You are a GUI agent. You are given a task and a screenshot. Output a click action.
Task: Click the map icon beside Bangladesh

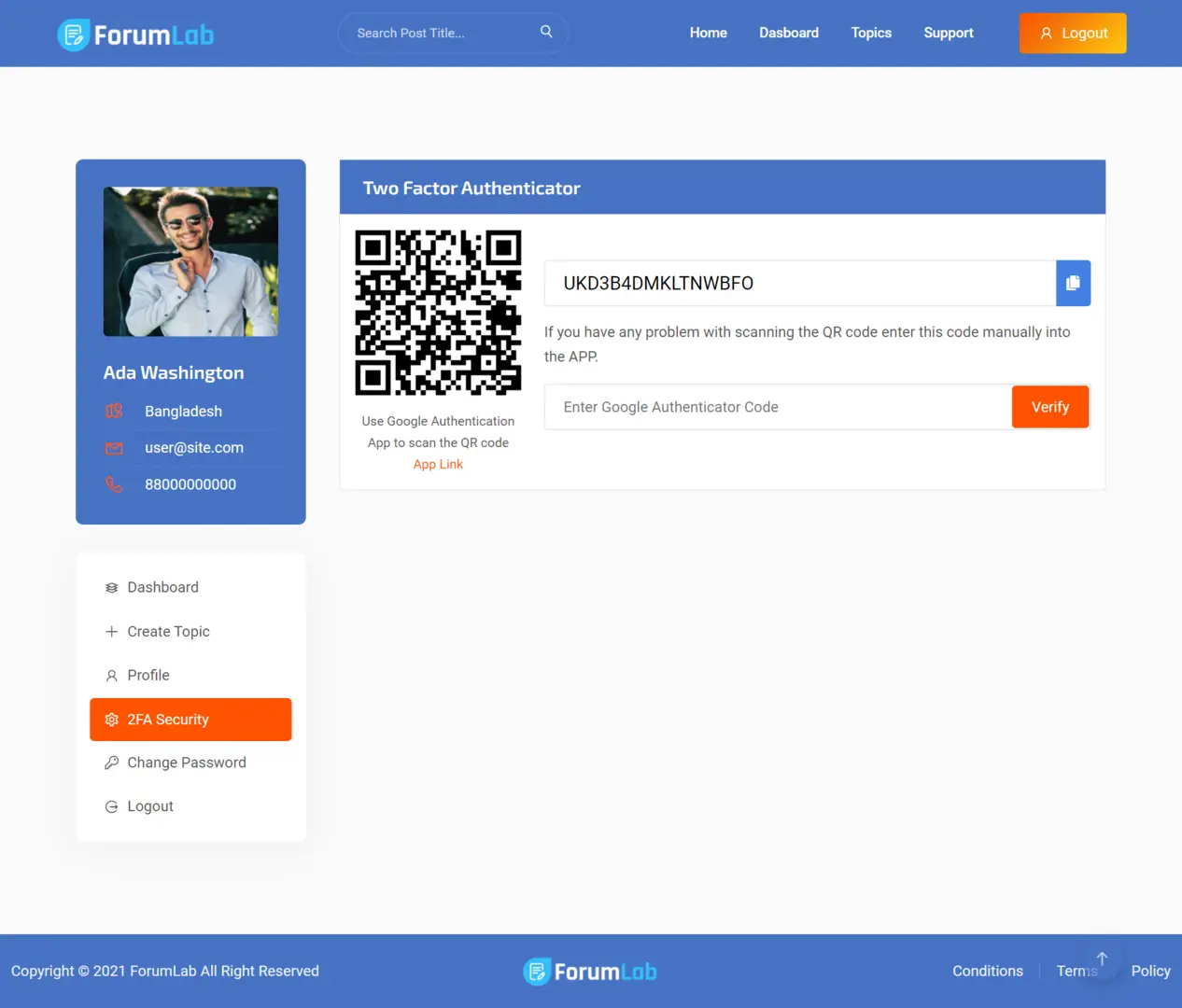(114, 412)
